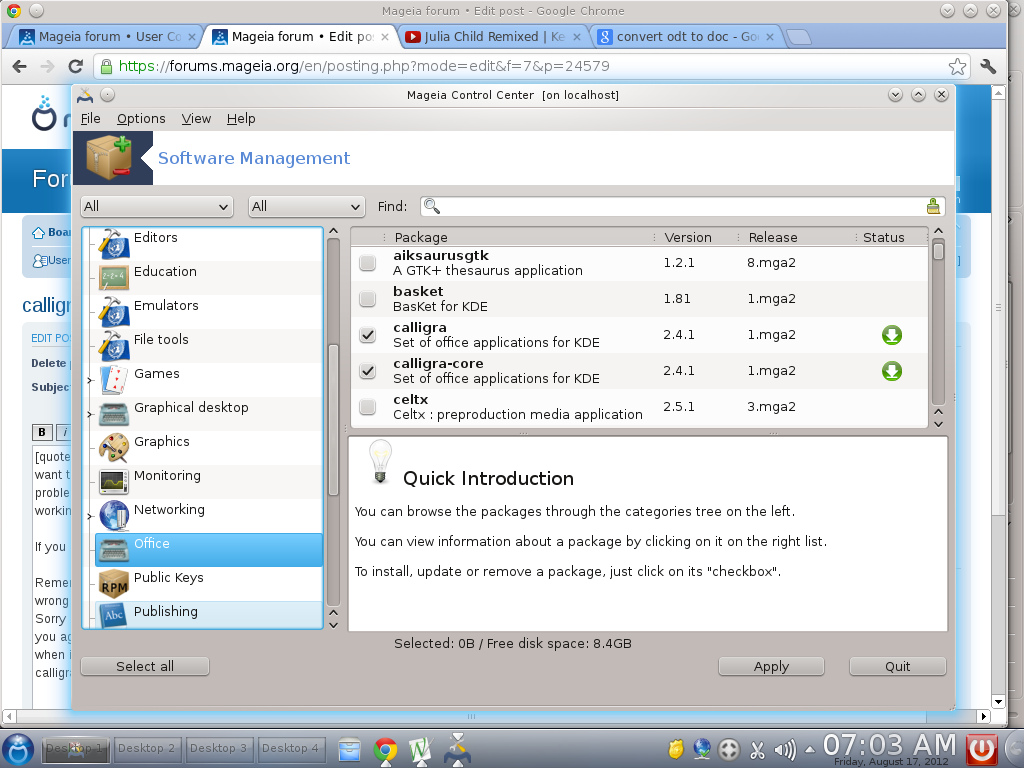
Task: Open the File menu
Action: click(x=90, y=119)
